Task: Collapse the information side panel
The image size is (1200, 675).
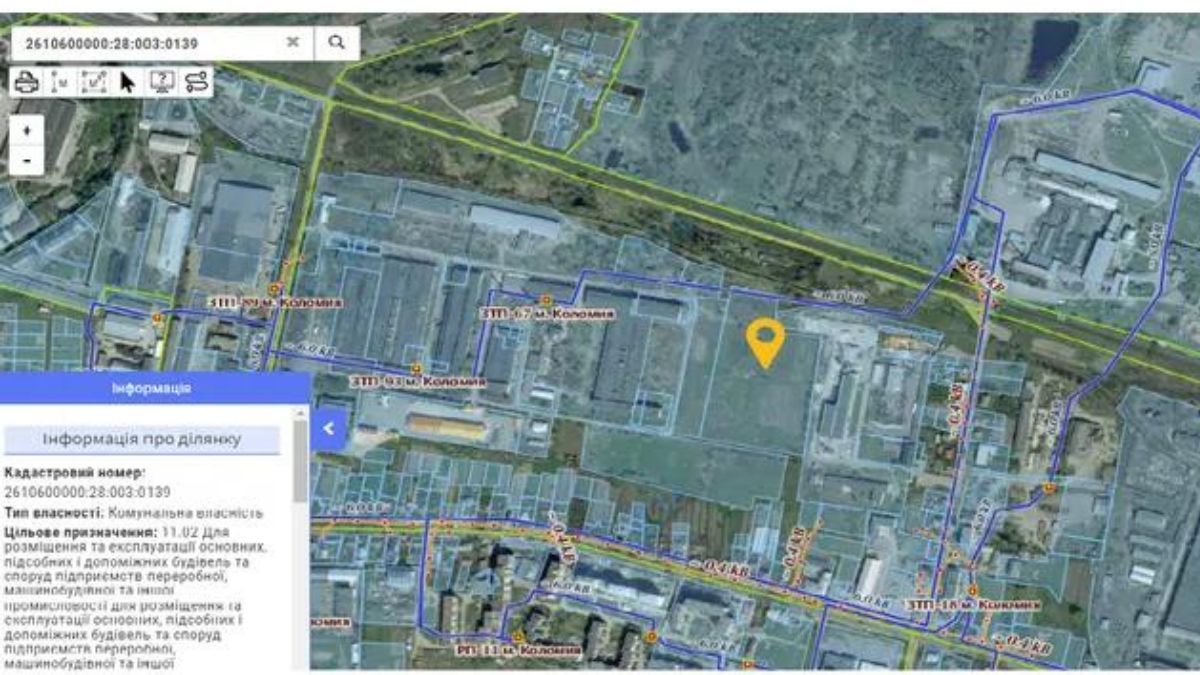Action: tap(329, 429)
